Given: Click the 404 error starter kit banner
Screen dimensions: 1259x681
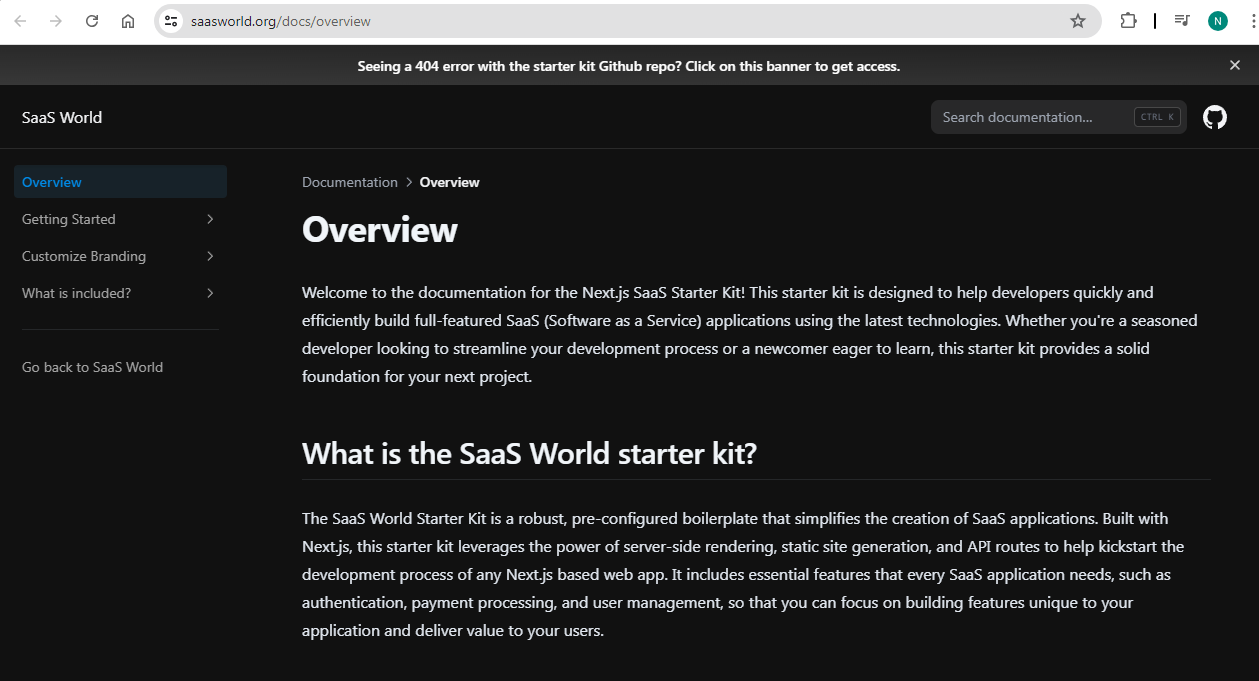Looking at the screenshot, I should [x=629, y=66].
